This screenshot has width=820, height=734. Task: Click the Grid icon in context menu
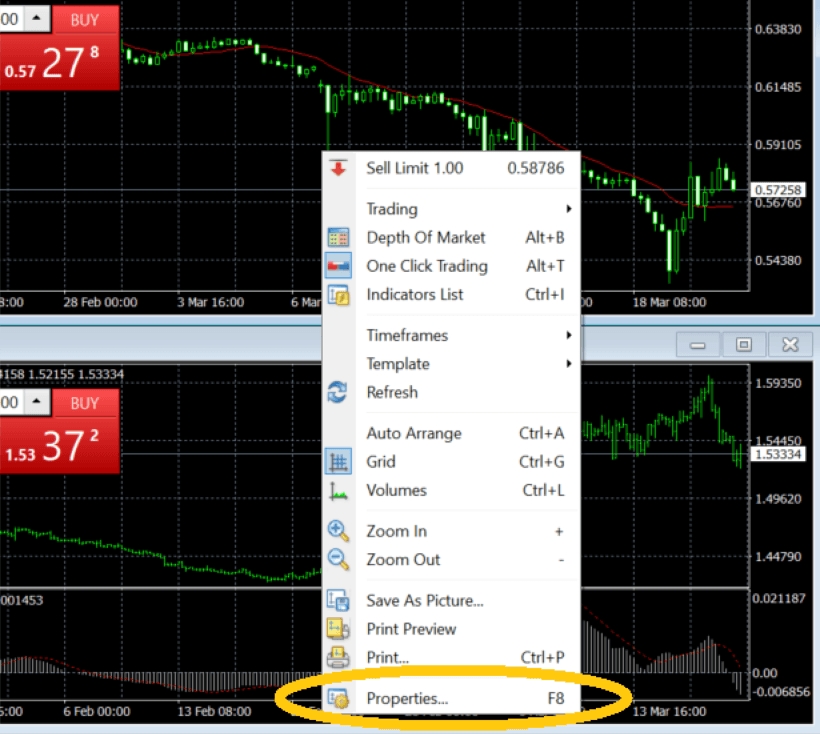point(338,462)
